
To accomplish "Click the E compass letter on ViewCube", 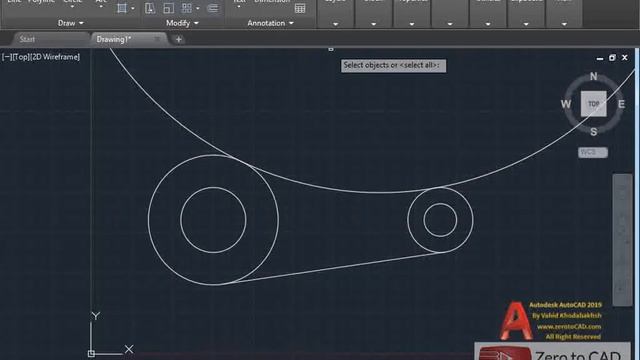I will (621, 104).
